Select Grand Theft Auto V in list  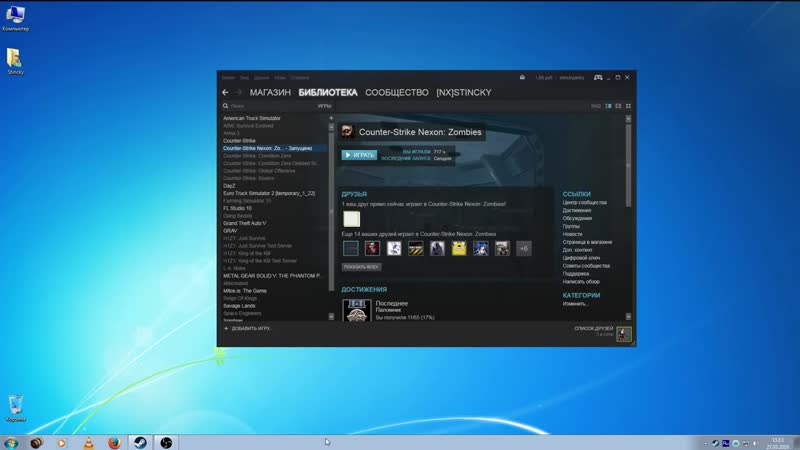[244, 223]
